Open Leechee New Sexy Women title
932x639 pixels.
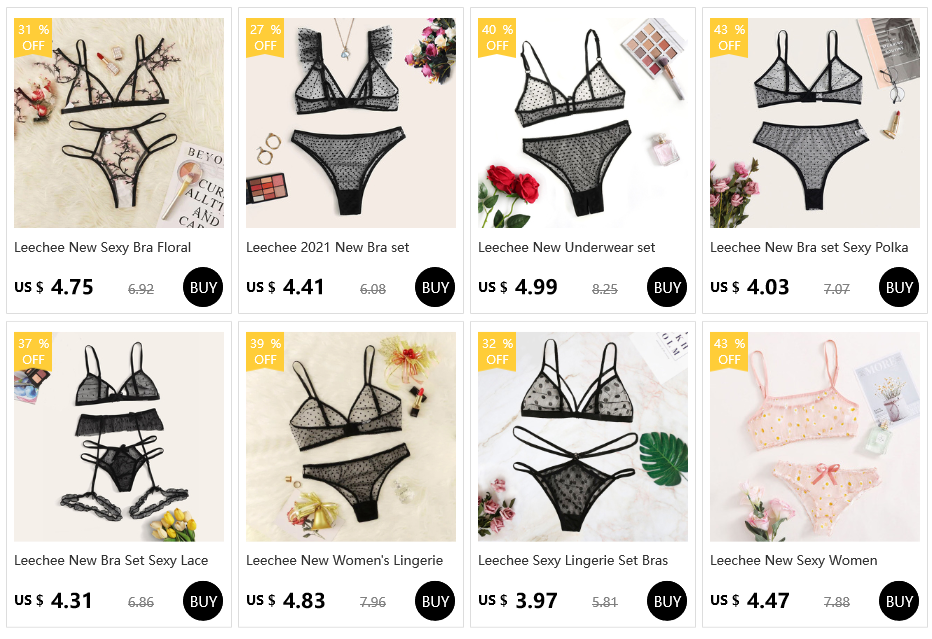794,561
